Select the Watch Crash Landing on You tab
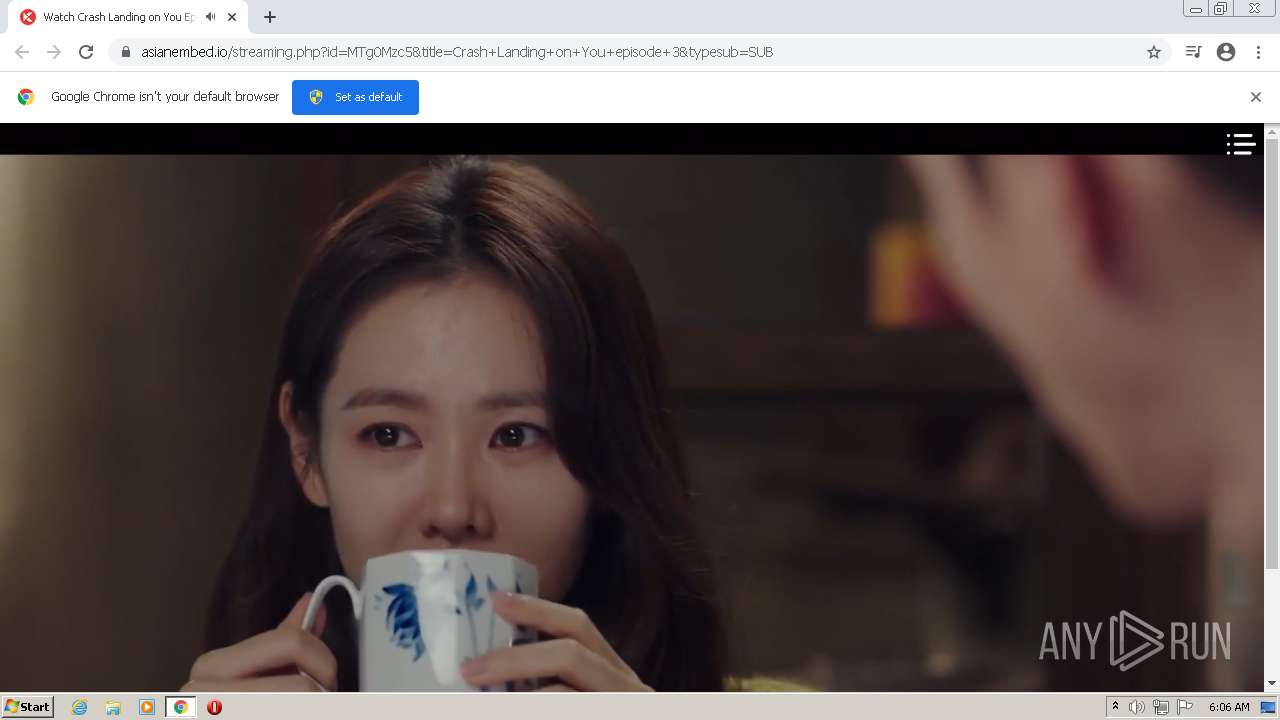 click(x=129, y=17)
